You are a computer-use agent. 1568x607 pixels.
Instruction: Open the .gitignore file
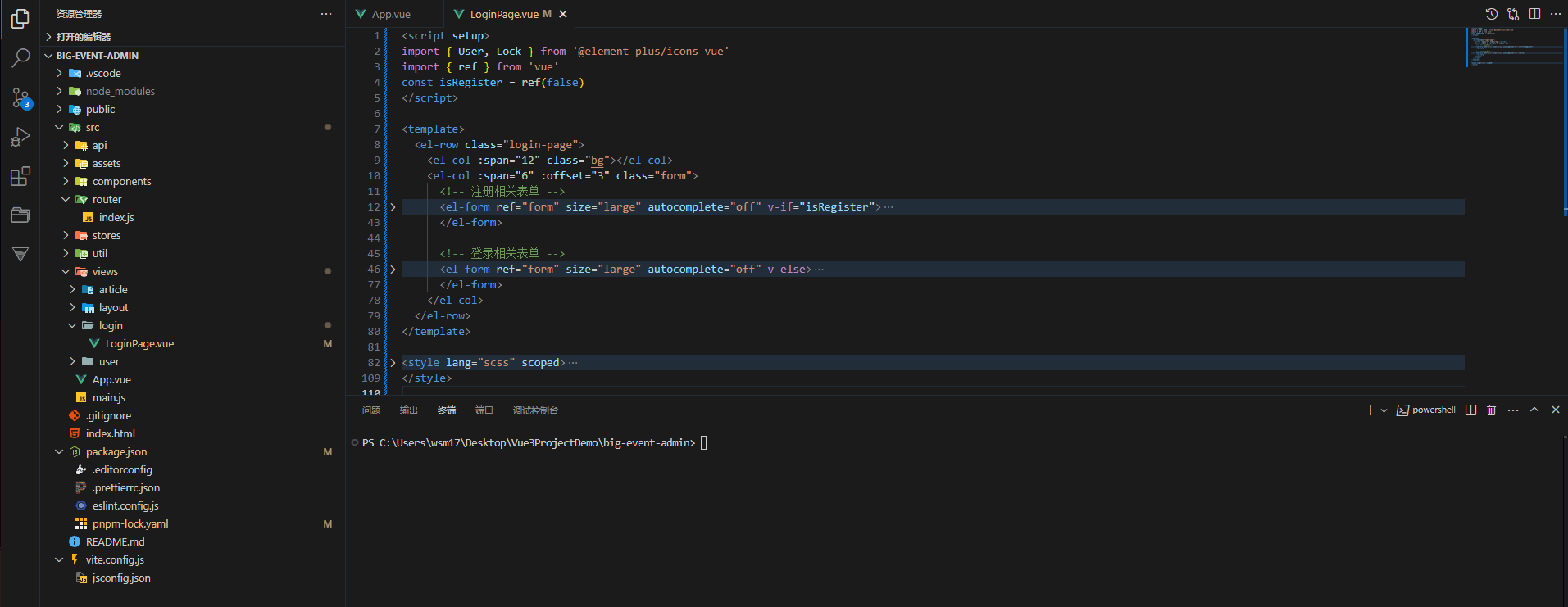click(x=193, y=415)
